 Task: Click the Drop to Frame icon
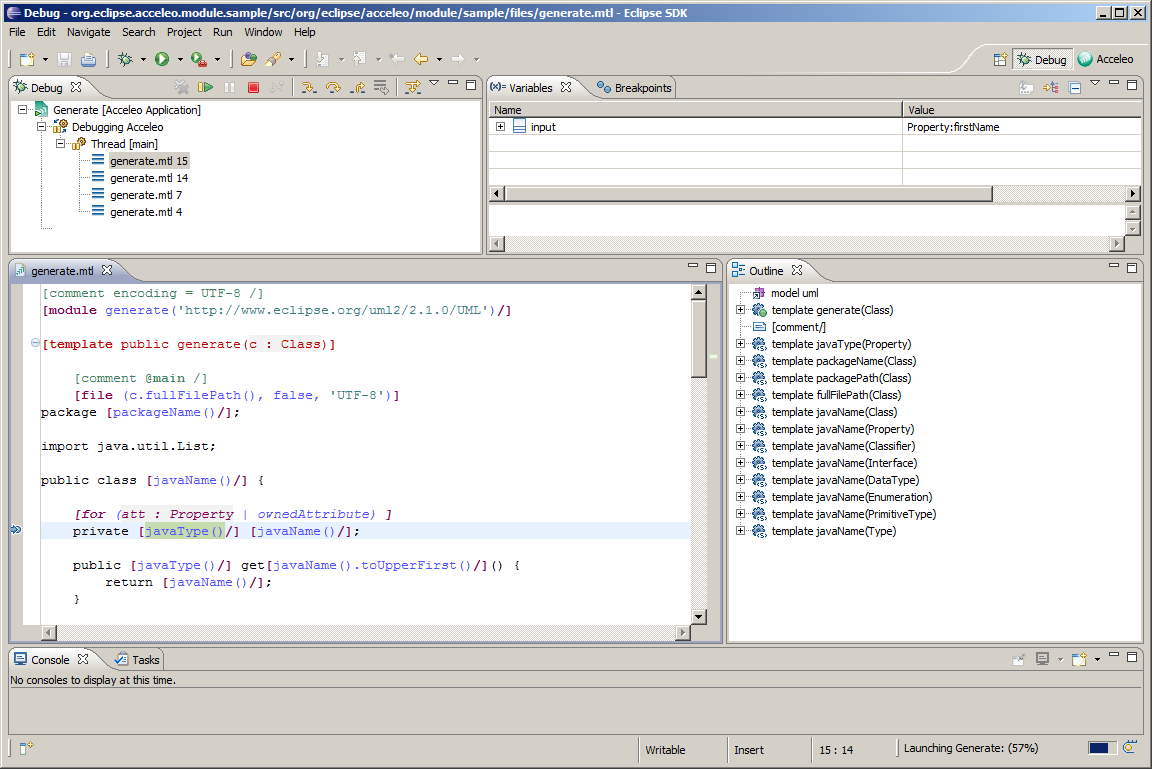pyautogui.click(x=381, y=87)
